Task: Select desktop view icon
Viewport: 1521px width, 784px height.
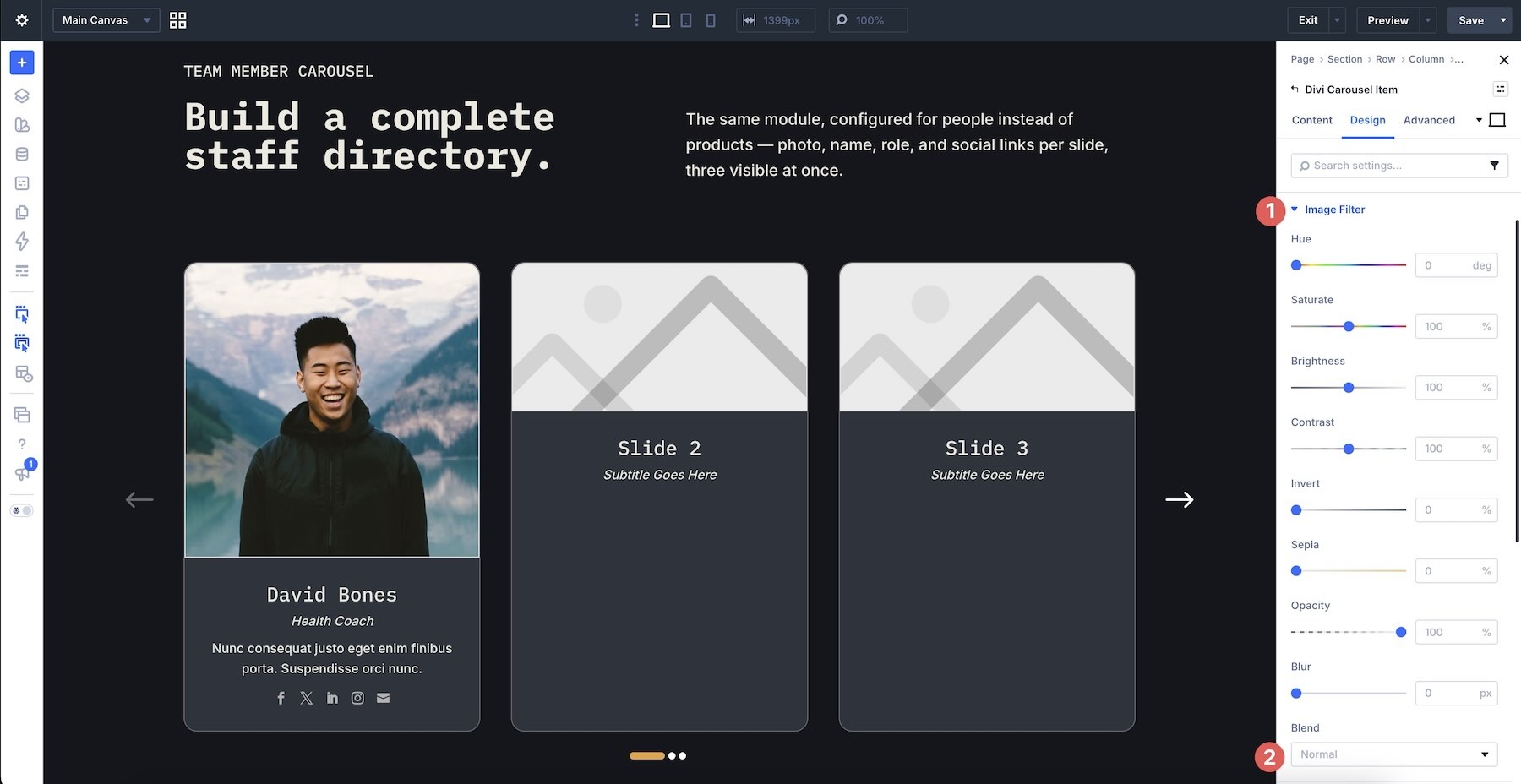Action: point(661,20)
